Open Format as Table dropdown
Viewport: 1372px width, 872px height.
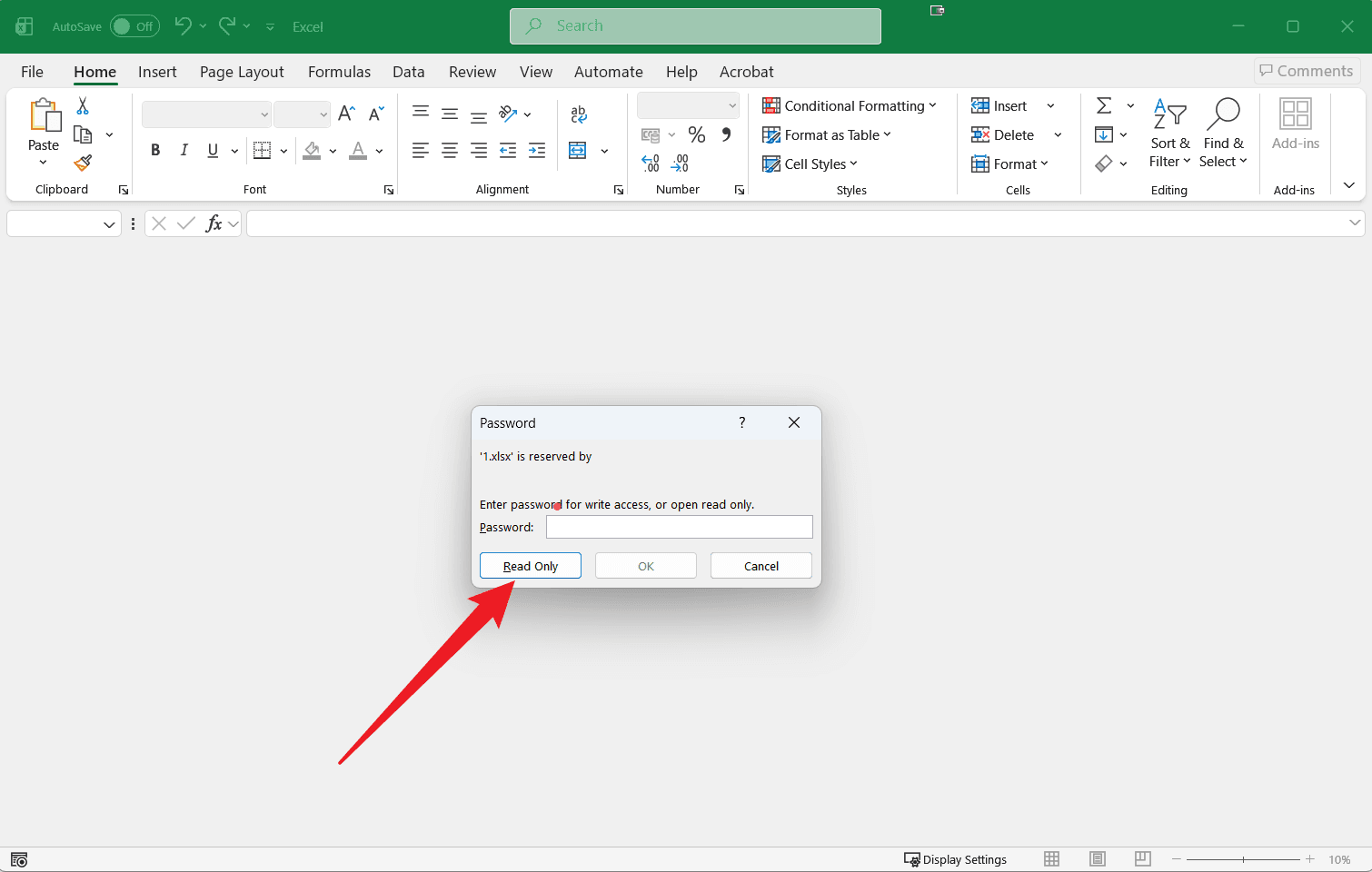[x=827, y=134]
